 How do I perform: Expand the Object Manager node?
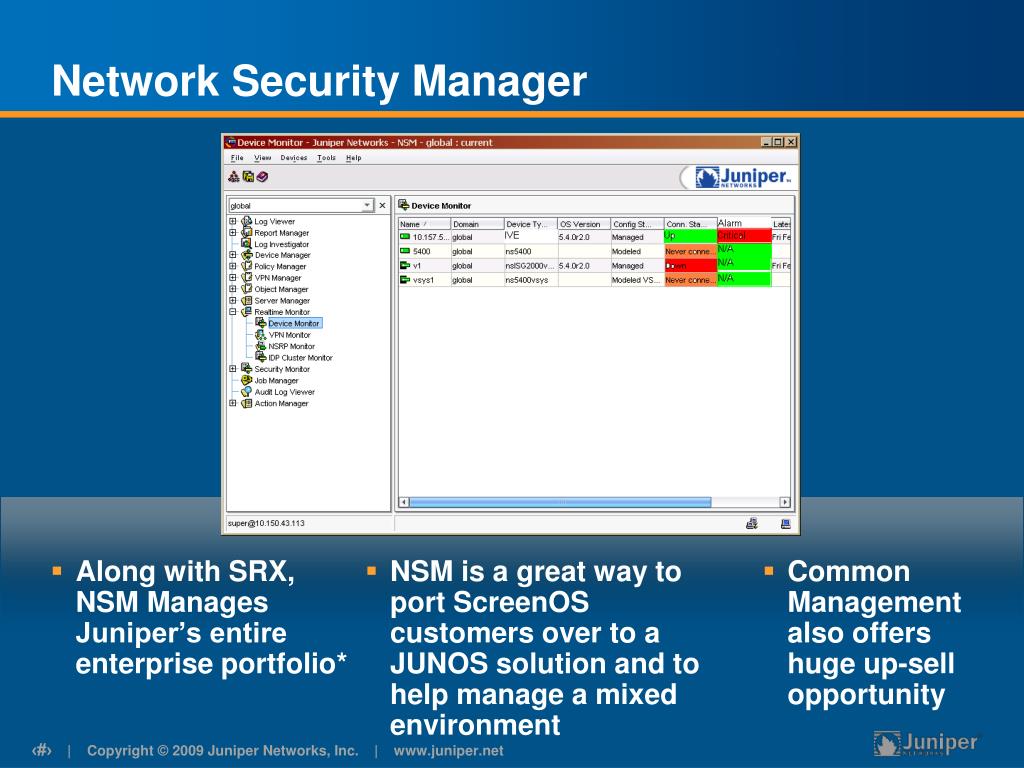(232, 289)
